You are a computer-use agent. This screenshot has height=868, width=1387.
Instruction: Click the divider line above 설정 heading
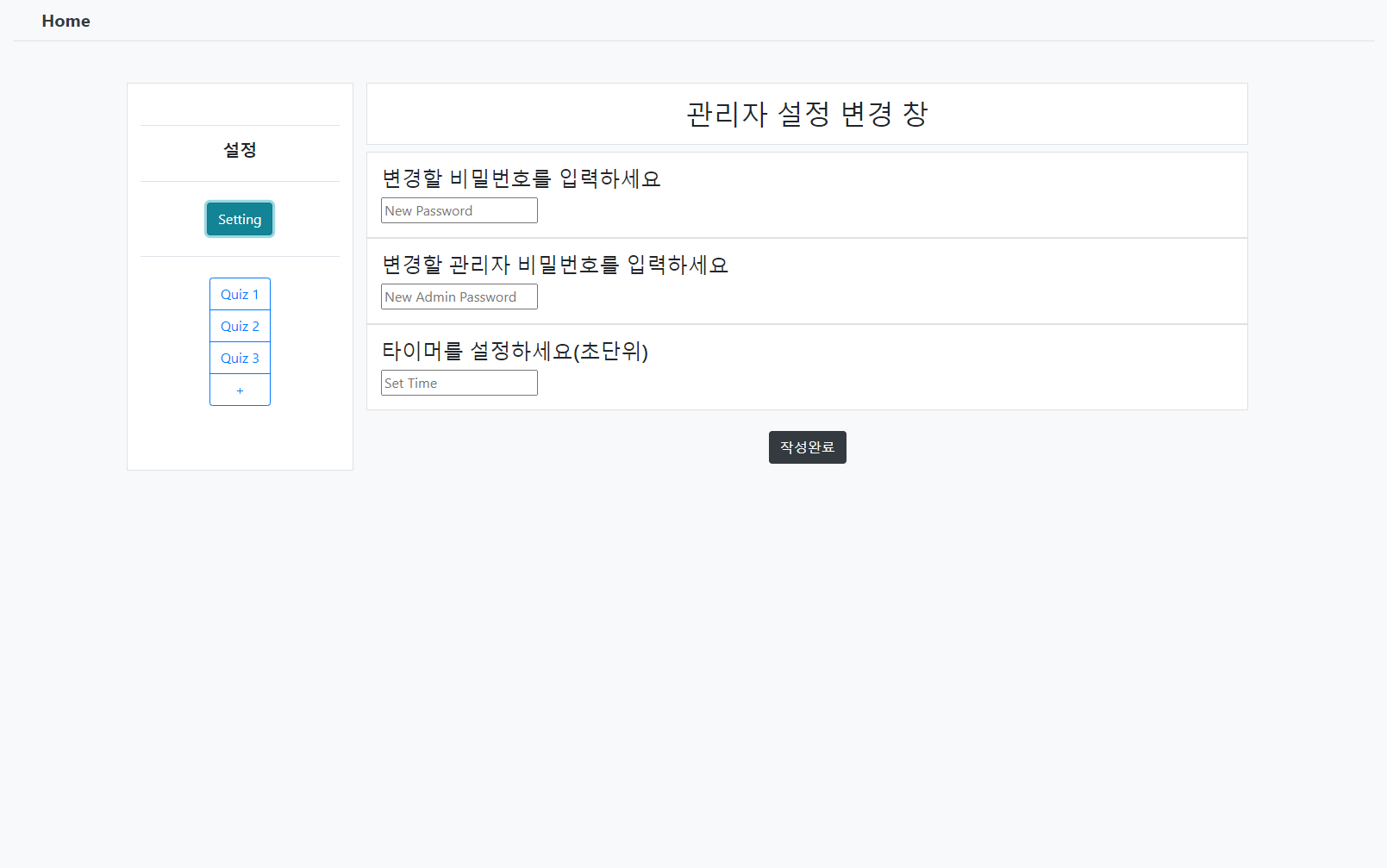coord(240,126)
